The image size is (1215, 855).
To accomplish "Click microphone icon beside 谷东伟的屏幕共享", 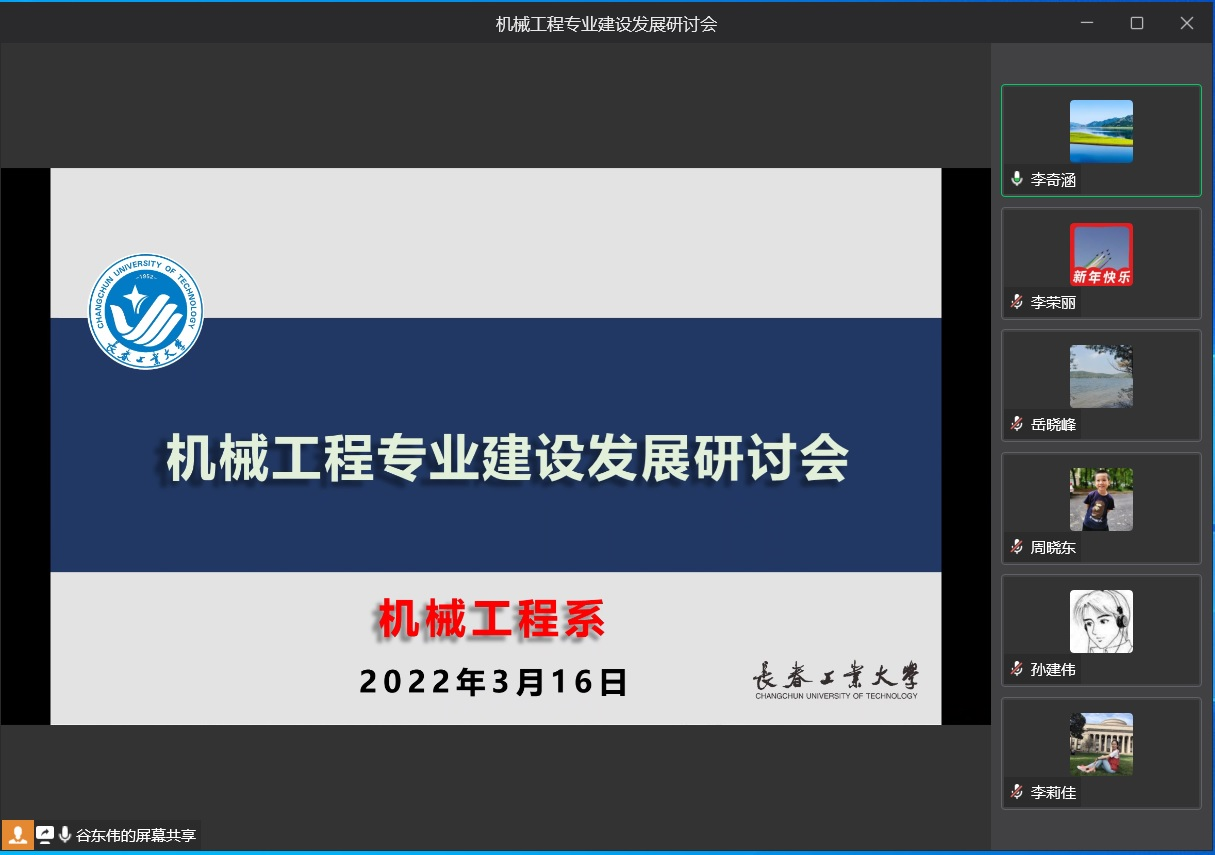I will point(65,835).
